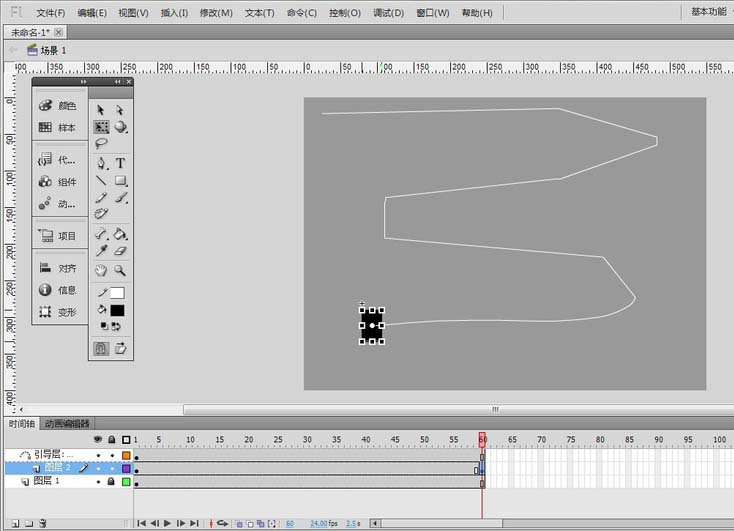Open the 组件 components panel
734x531 pixels.
[x=58, y=182]
